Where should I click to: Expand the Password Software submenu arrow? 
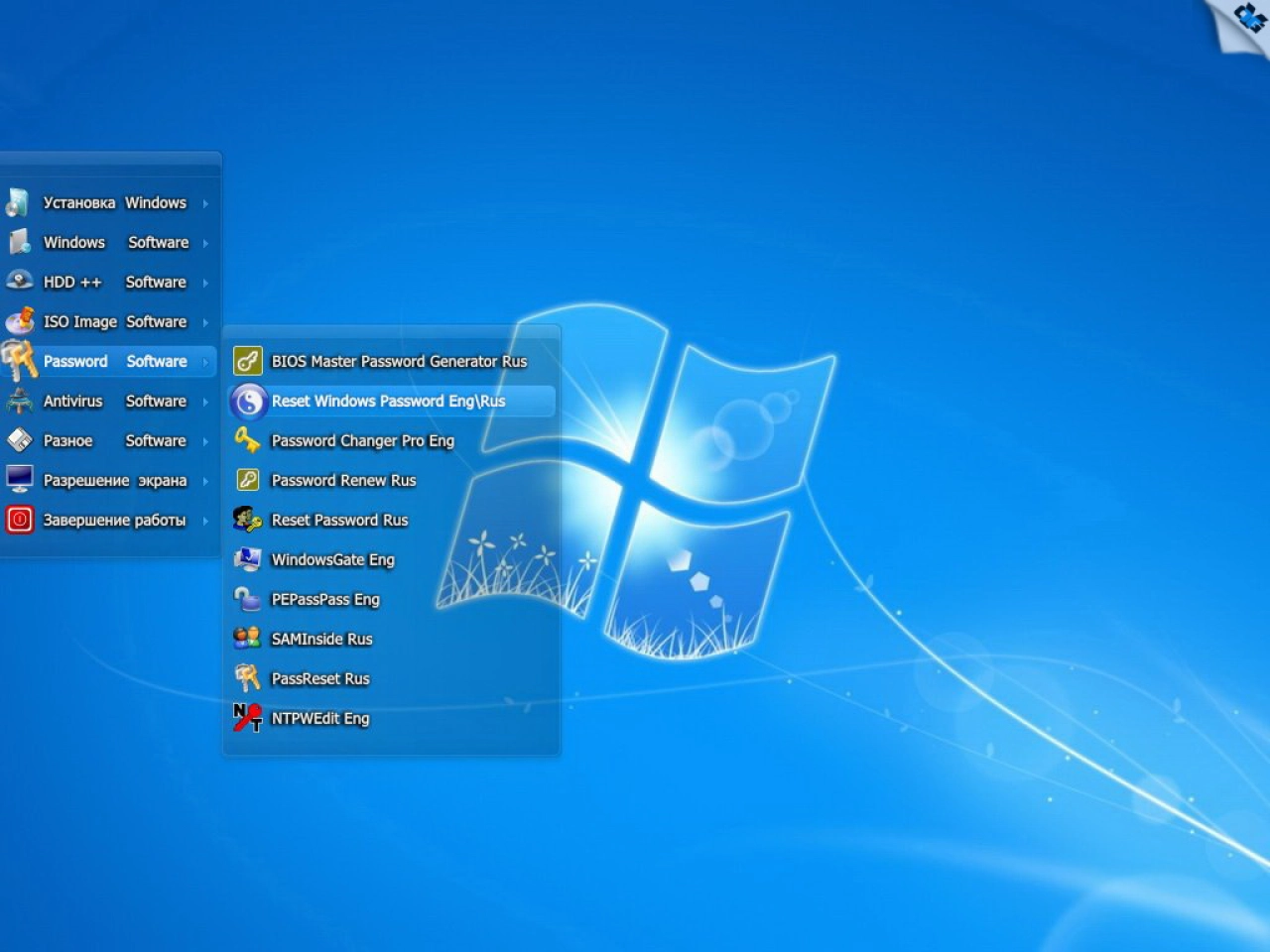coord(205,362)
